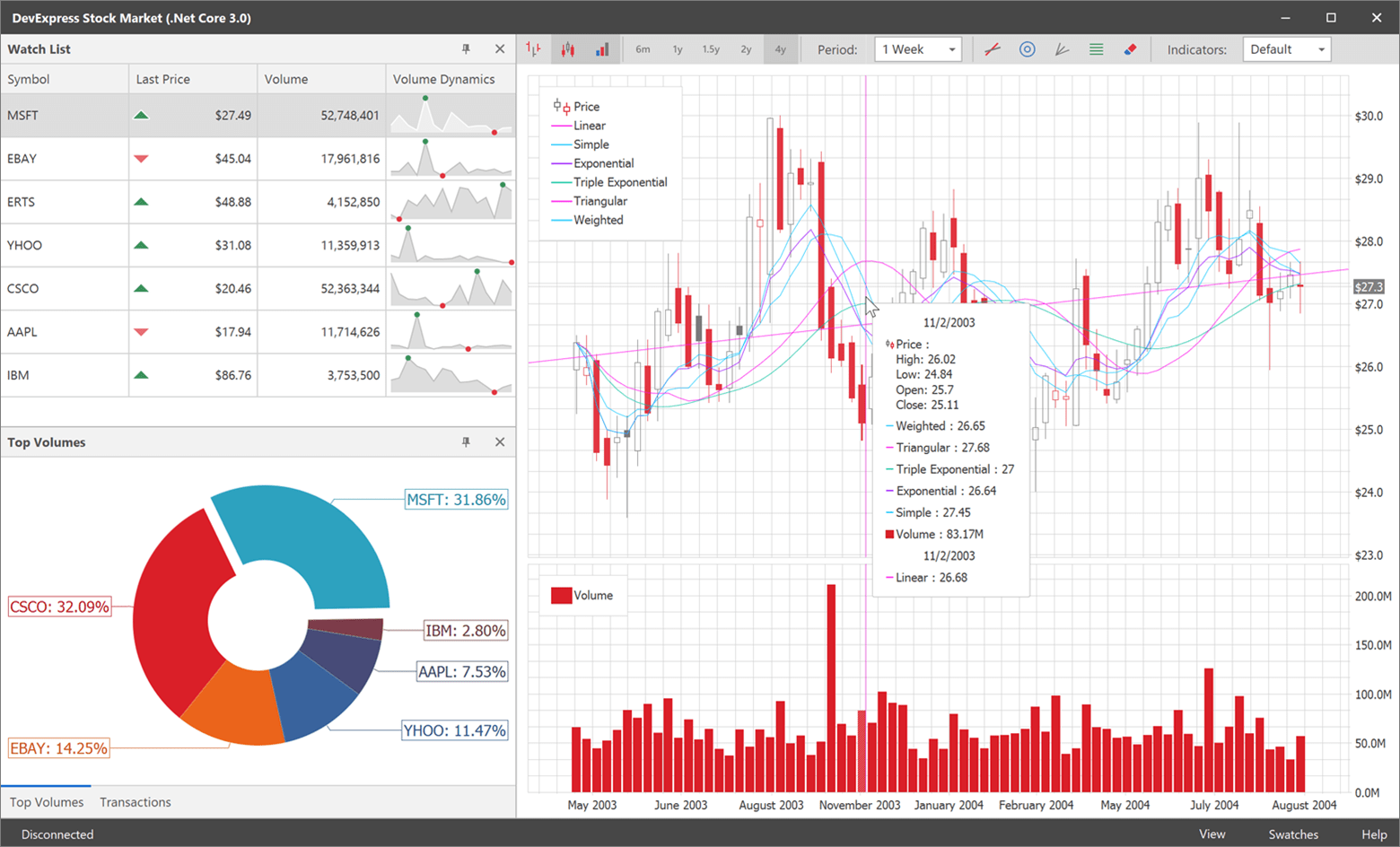The image size is (1400, 847).
Task: Click the red Volume legend swatch
Action: tap(562, 595)
